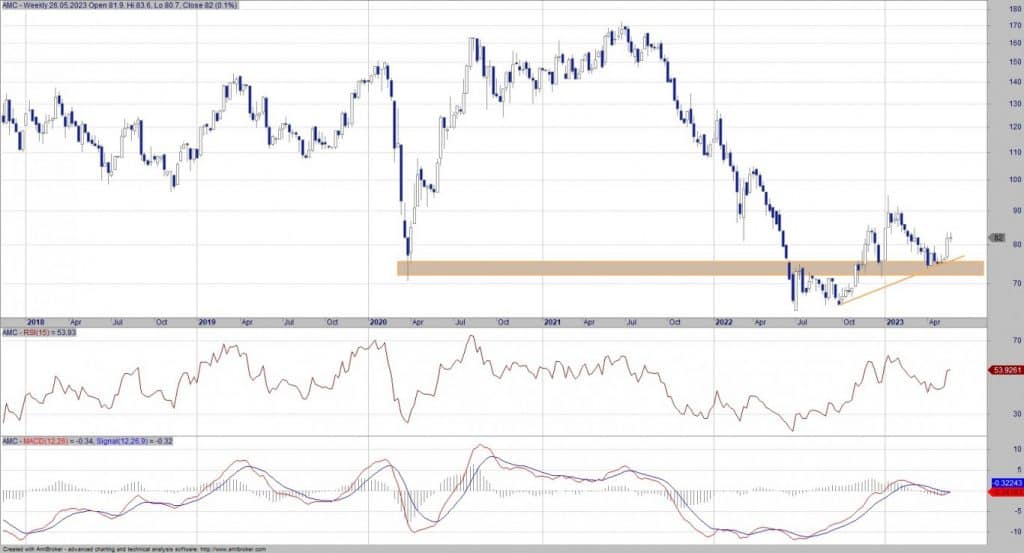Click the 2019 year label on the time axis
Image resolution: width=1024 pixels, height=553 pixels.
pyautogui.click(x=207, y=322)
